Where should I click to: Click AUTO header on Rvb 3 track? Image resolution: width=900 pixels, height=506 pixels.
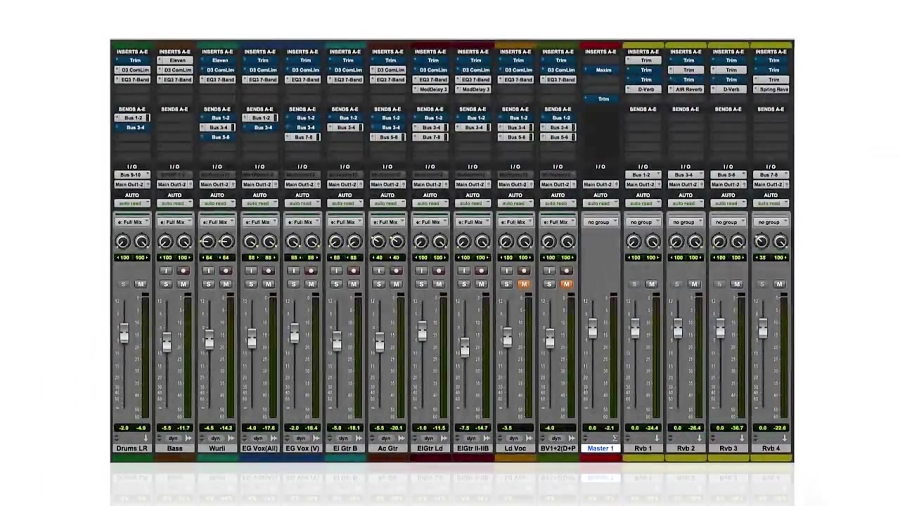728,195
